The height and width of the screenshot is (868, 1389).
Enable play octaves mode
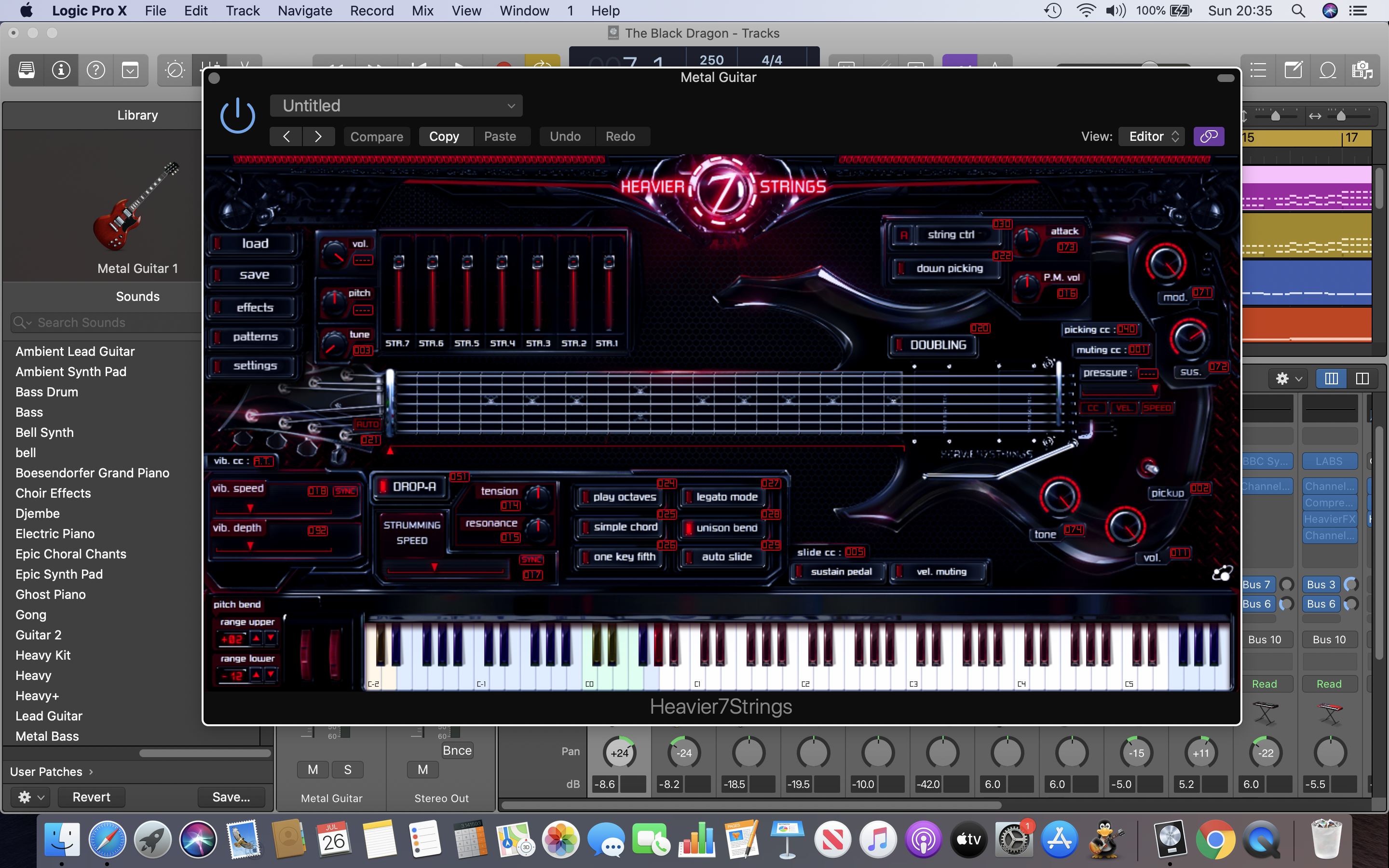coord(620,497)
